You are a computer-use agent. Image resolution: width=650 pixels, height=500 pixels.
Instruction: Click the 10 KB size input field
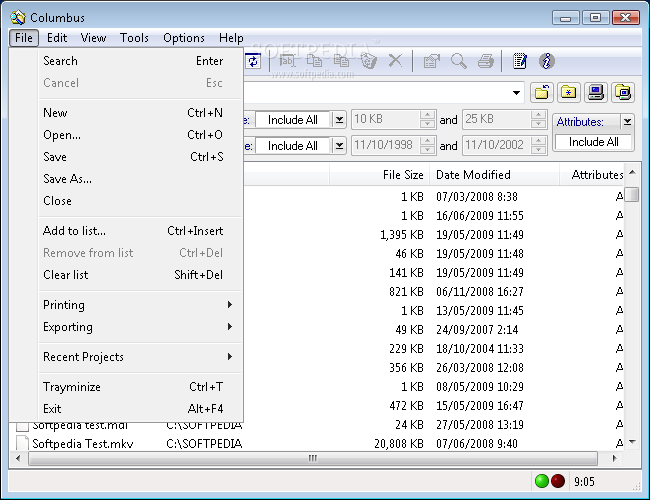(x=386, y=119)
